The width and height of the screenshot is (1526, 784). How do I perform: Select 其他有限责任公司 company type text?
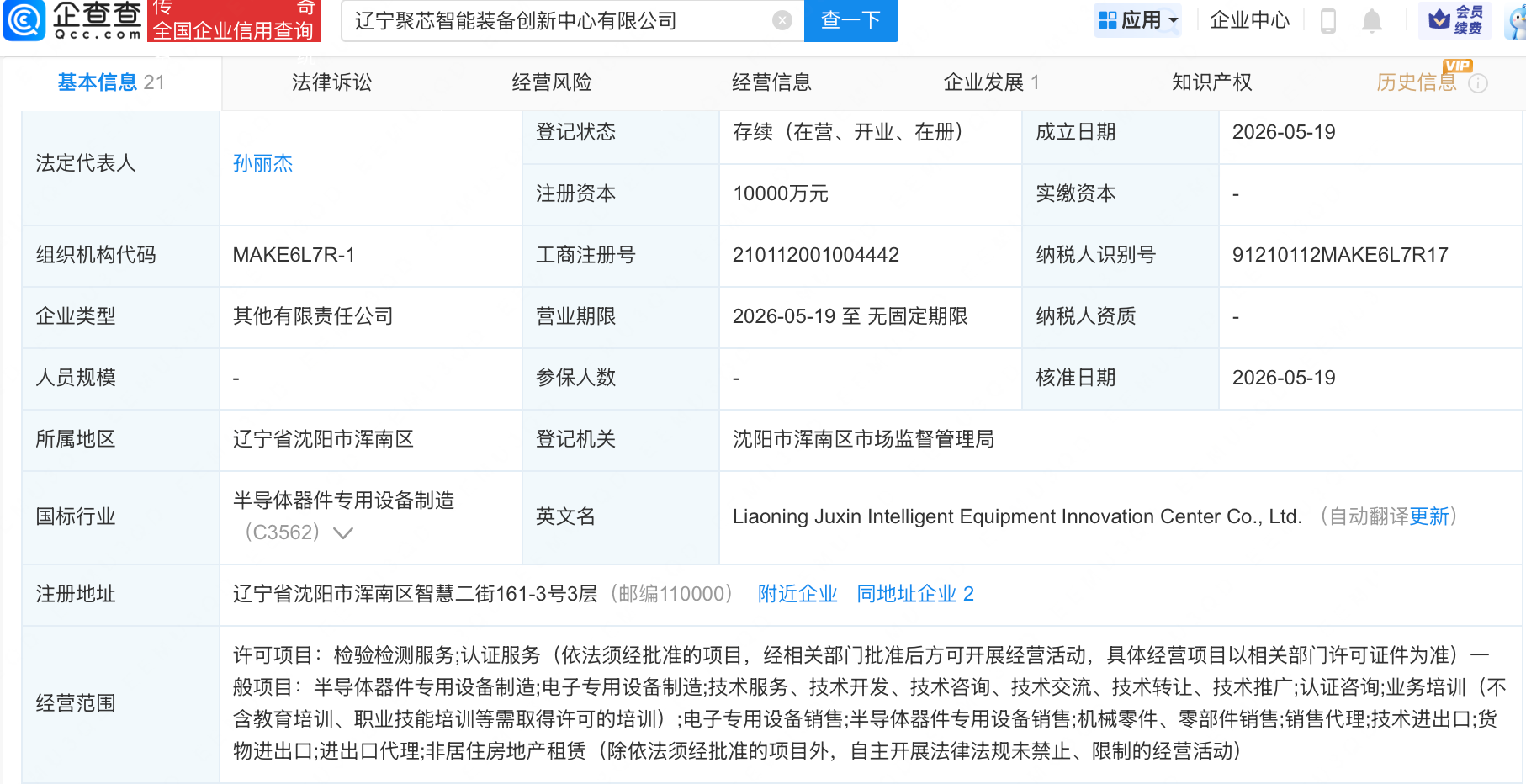point(314,316)
